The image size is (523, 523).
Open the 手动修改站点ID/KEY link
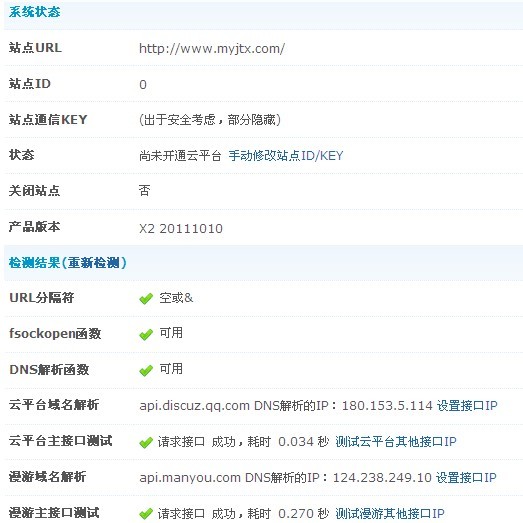(286, 155)
